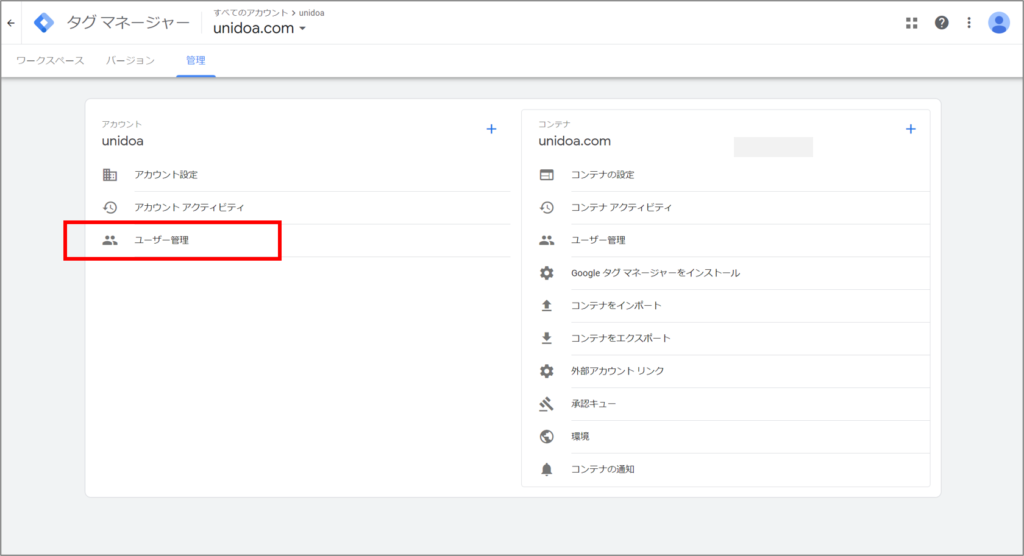Open the three-dot more options menu

[x=969, y=23]
